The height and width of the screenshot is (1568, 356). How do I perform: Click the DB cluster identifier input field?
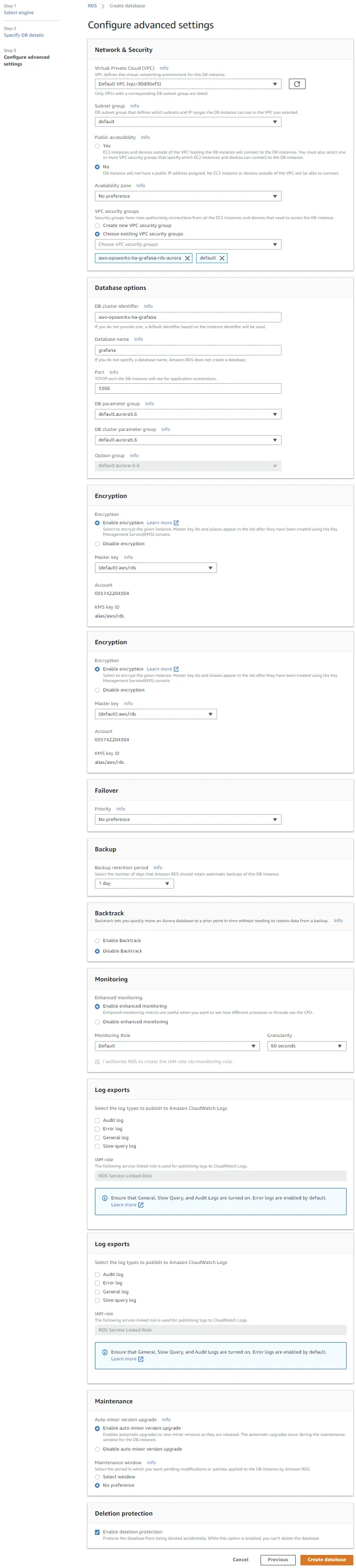(187, 317)
